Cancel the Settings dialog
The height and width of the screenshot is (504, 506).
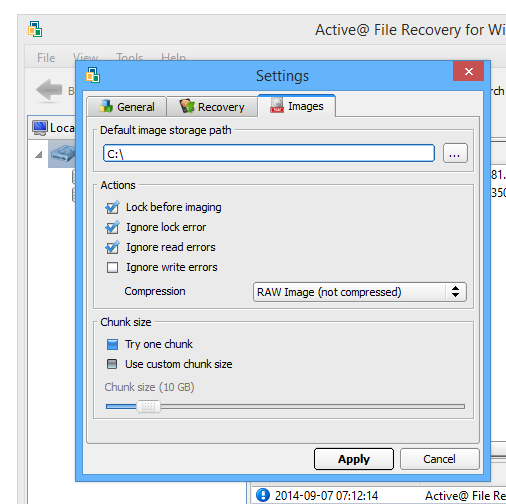pos(439,459)
